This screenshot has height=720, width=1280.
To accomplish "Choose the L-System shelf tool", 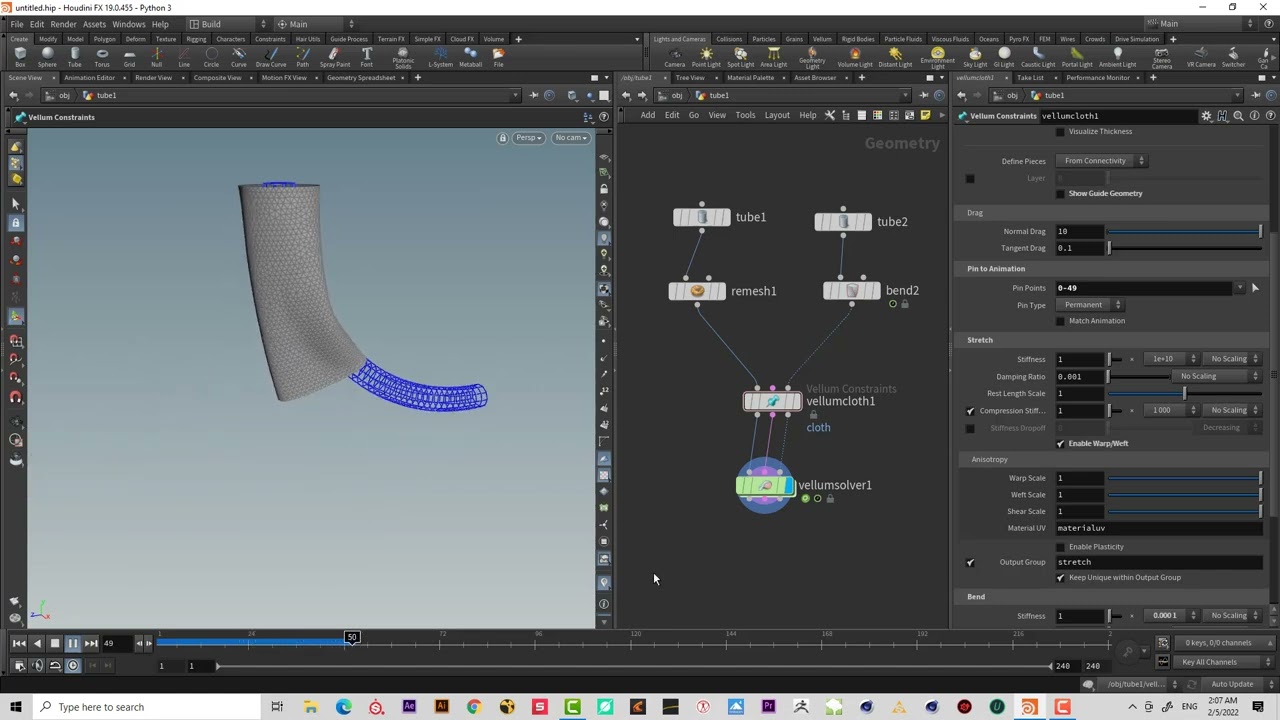I will [x=440, y=57].
